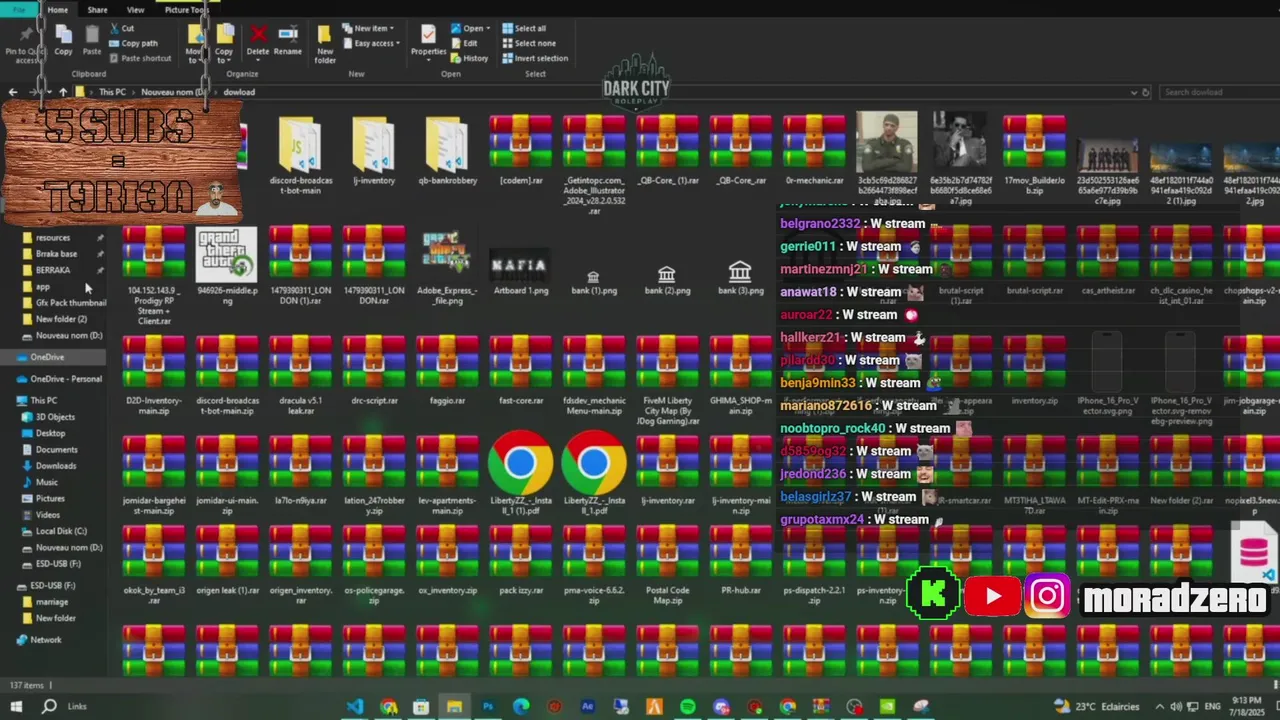This screenshot has width=1280, height=720.
Task: Open Photoshop from the taskbar
Action: pos(488,706)
